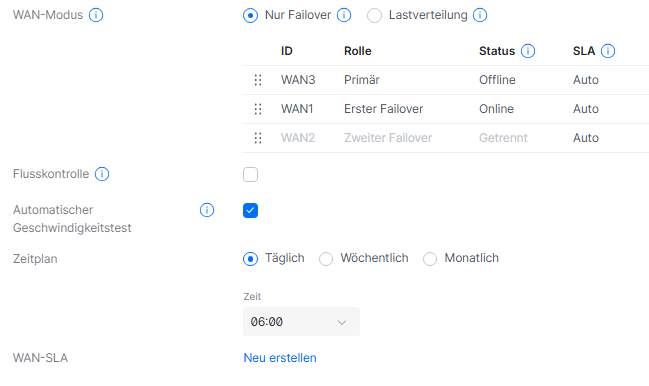
Task: Click info icon beside Lastverteilung
Action: pos(480,15)
